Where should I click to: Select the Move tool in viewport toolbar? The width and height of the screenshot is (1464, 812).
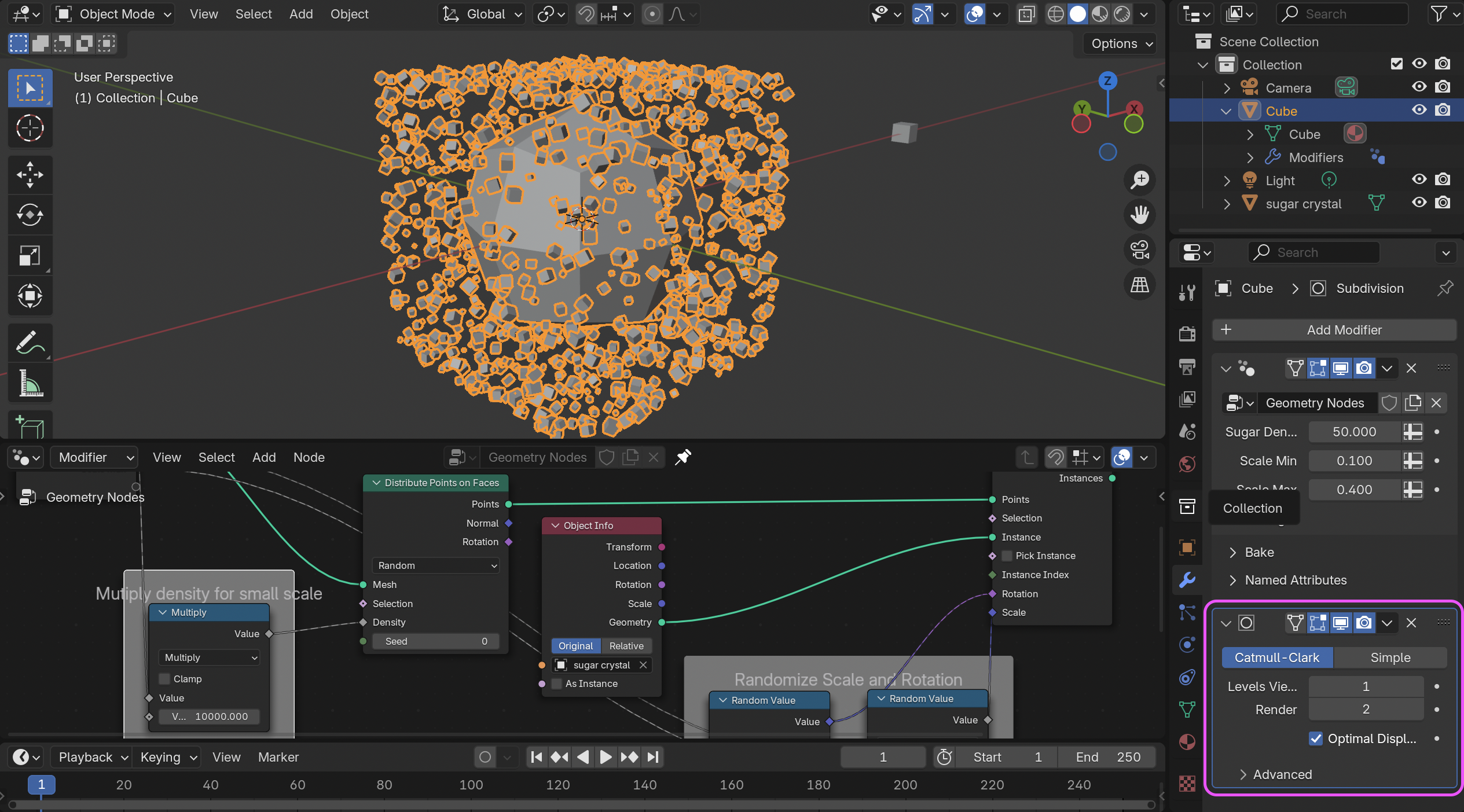30,174
